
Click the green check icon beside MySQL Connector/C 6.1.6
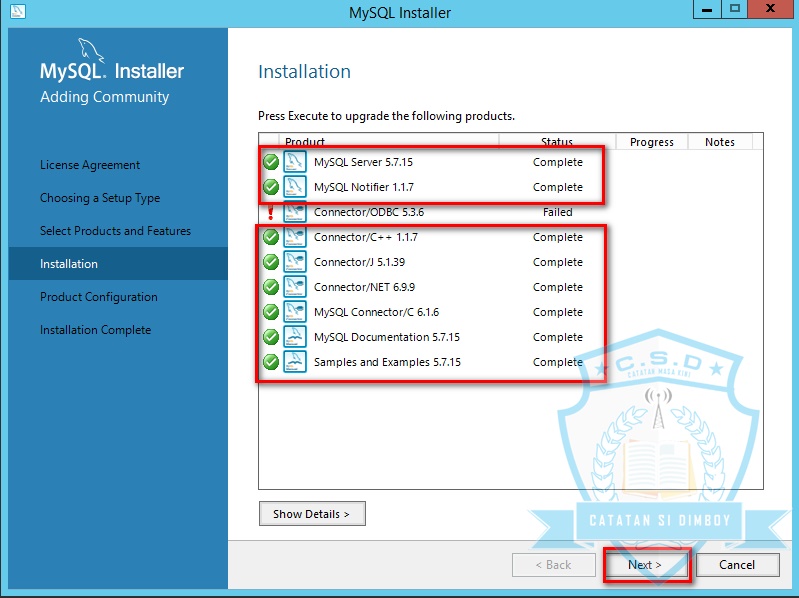(x=271, y=312)
